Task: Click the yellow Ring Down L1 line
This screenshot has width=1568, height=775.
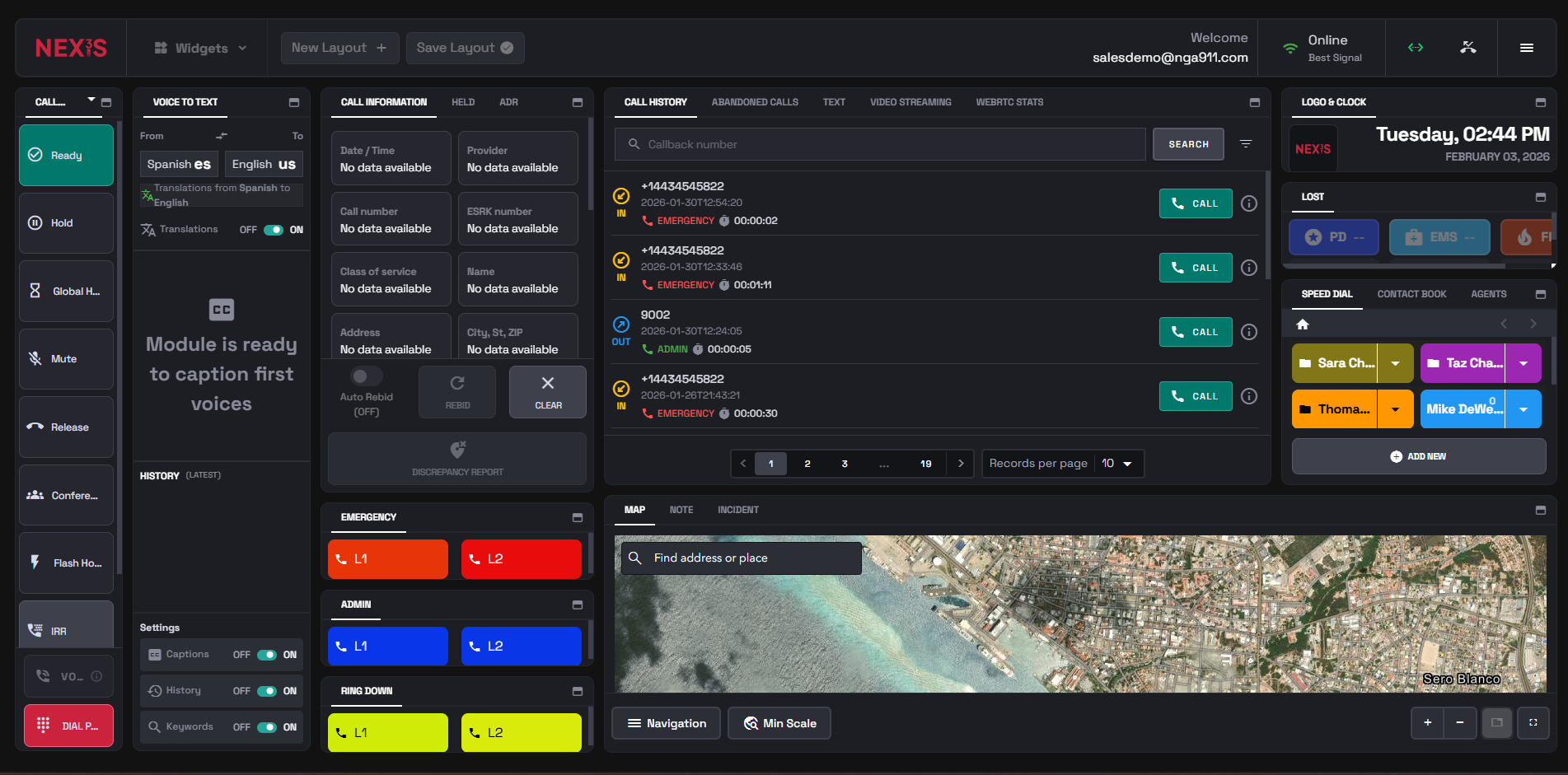Action: 387,732
